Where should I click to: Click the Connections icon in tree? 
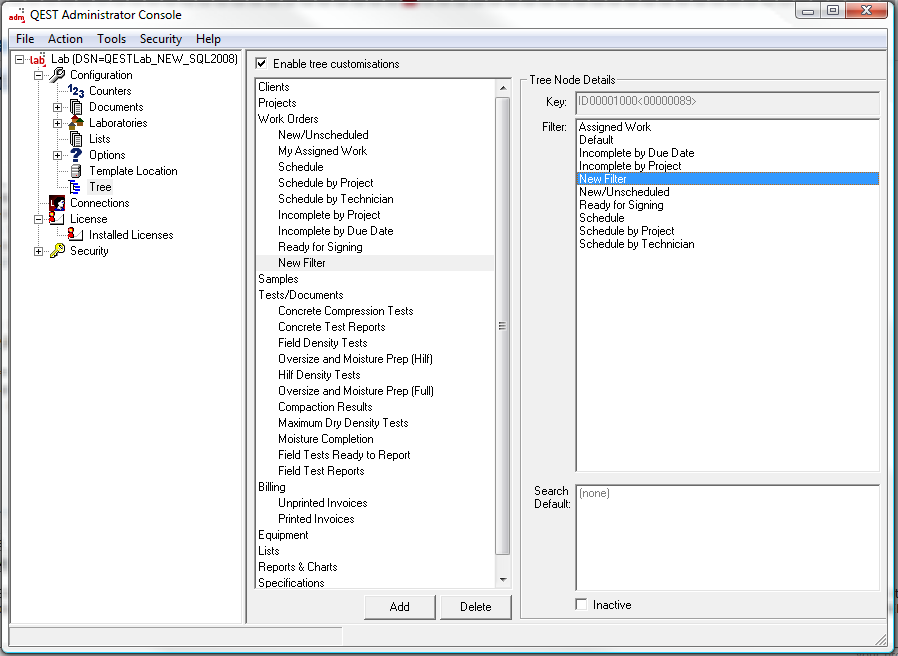(x=57, y=203)
